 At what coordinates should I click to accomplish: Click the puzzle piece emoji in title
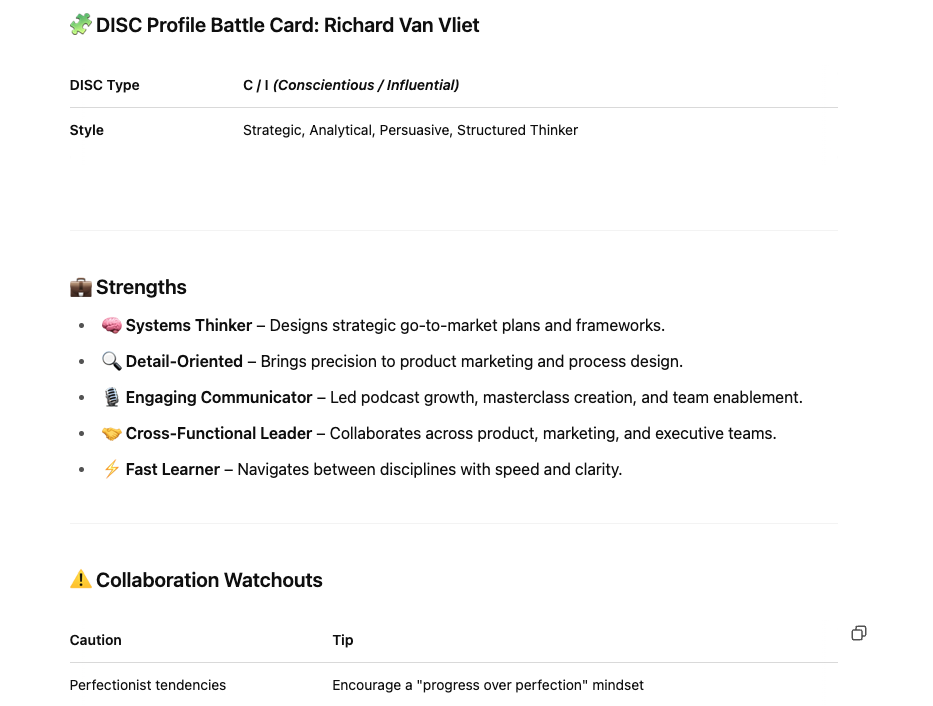coord(81,24)
